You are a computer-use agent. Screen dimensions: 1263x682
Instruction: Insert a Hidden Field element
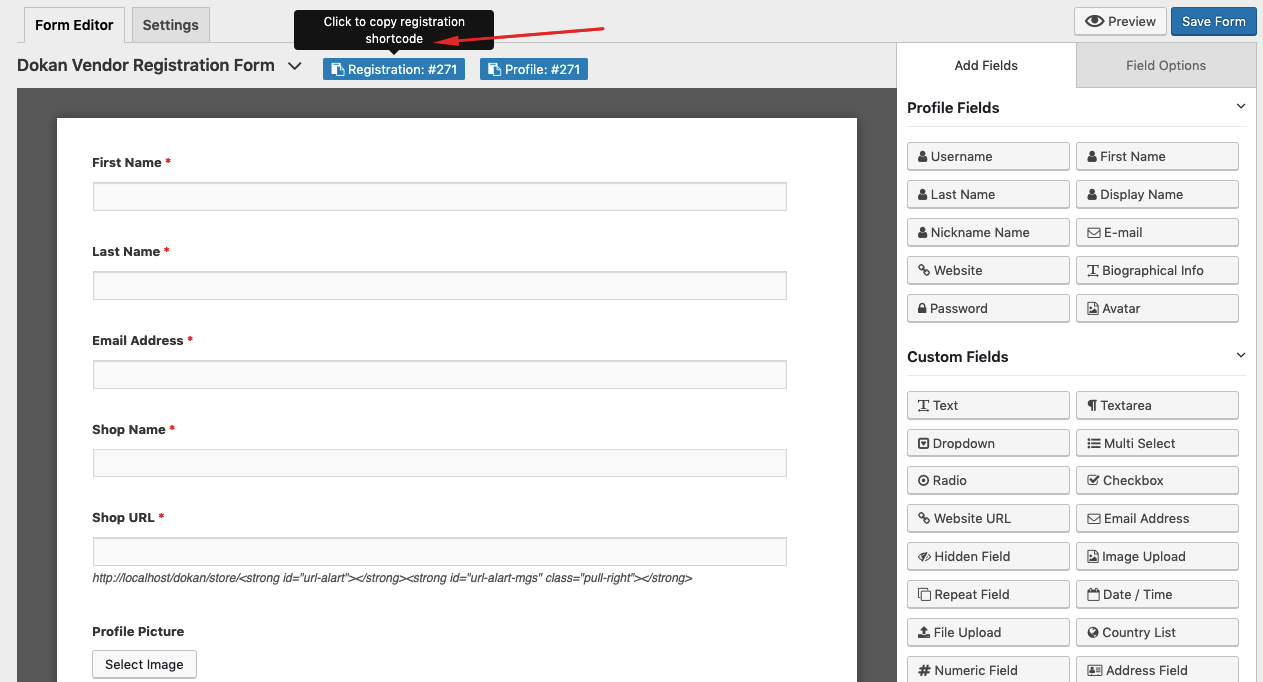[988, 556]
